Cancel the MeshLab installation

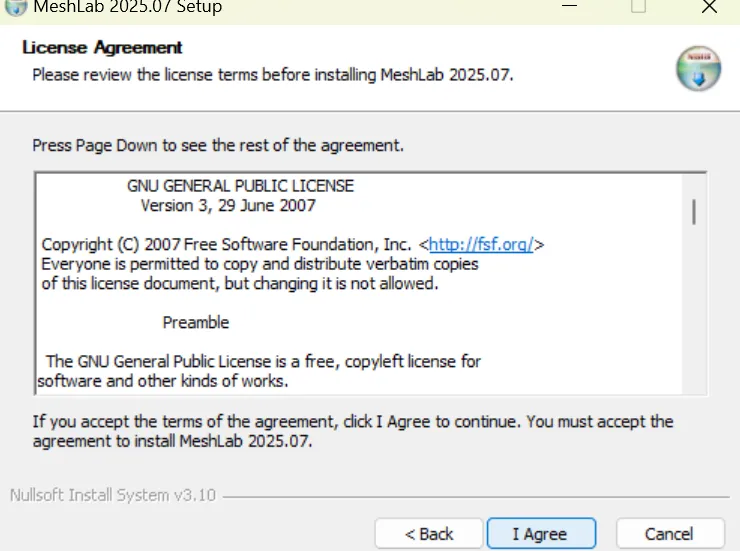tap(670, 534)
